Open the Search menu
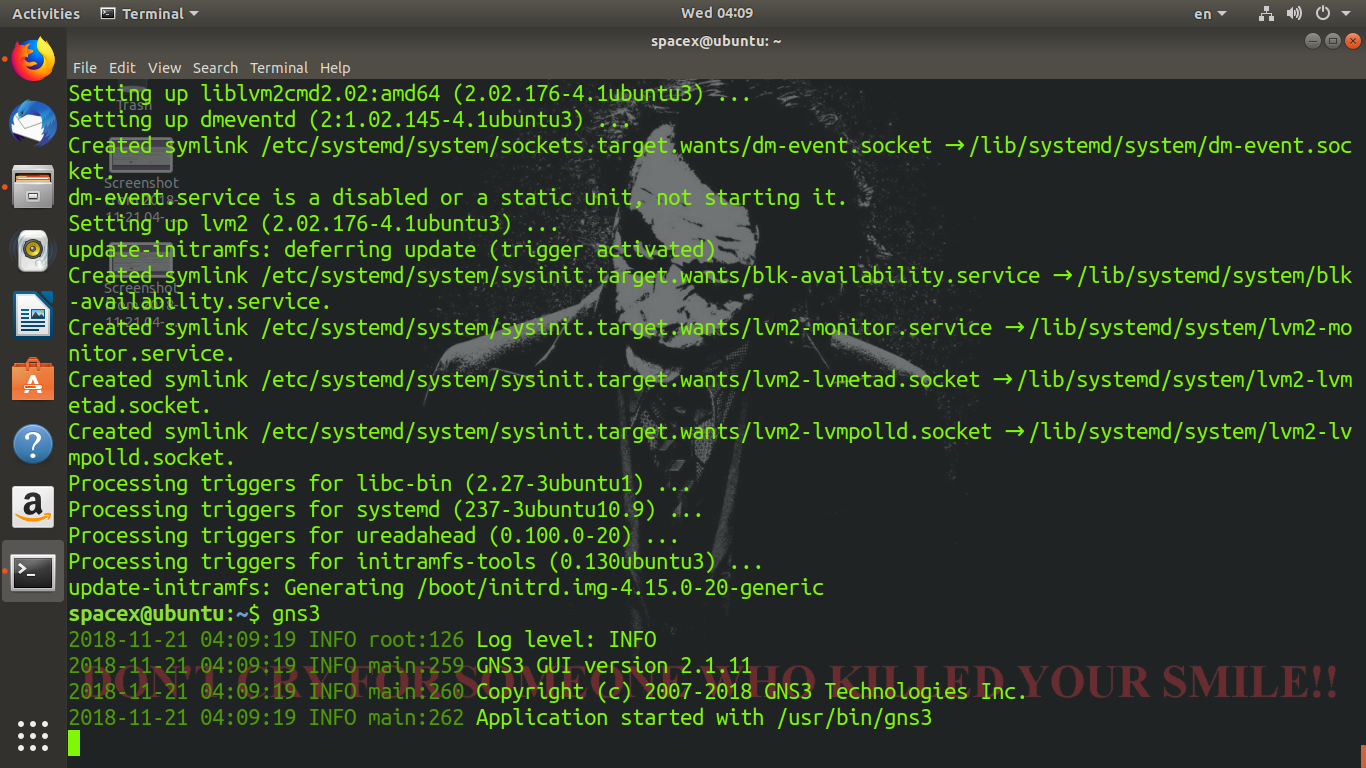Image resolution: width=1366 pixels, height=768 pixels. (215, 68)
